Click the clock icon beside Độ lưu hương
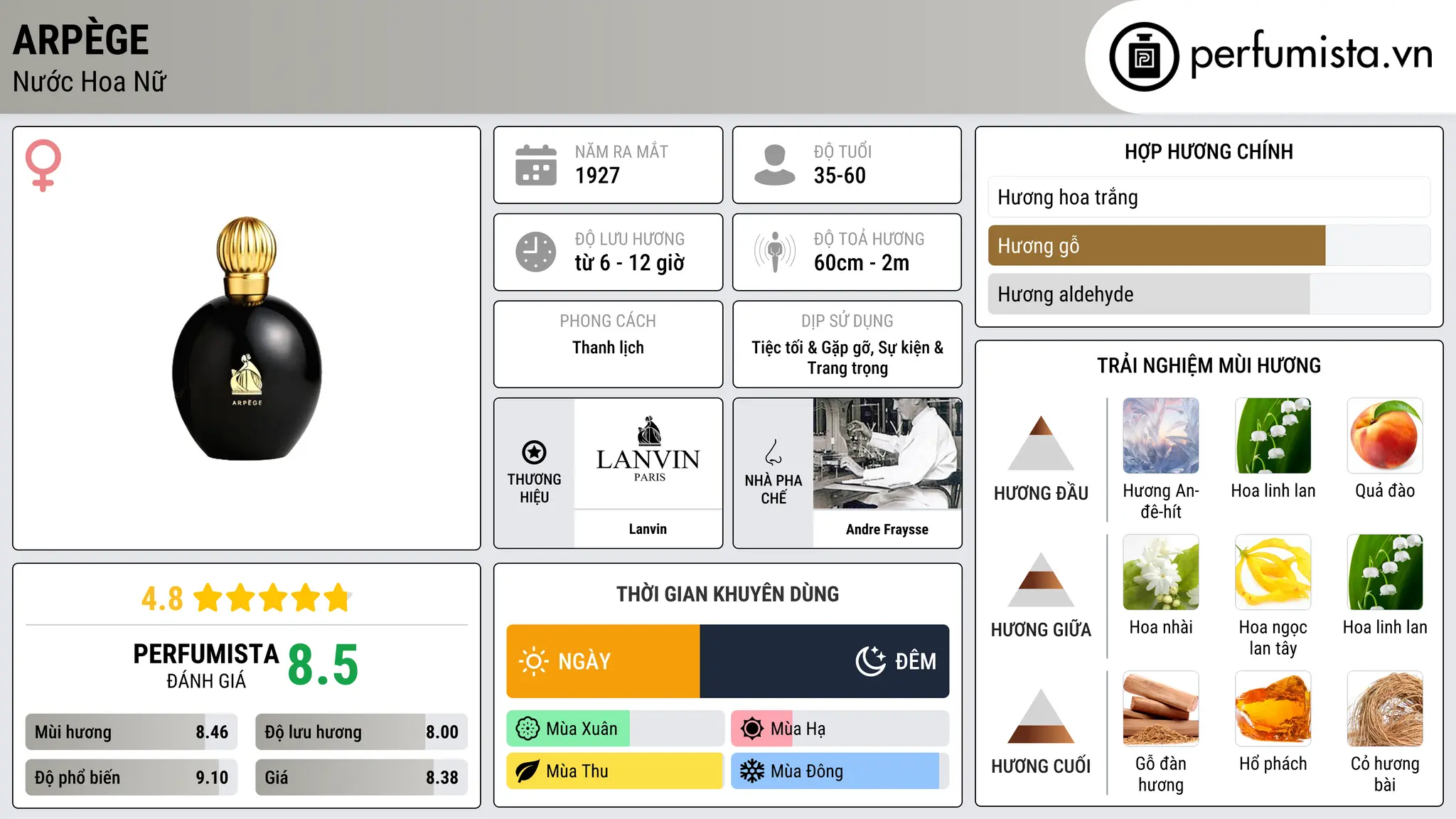 tap(536, 252)
